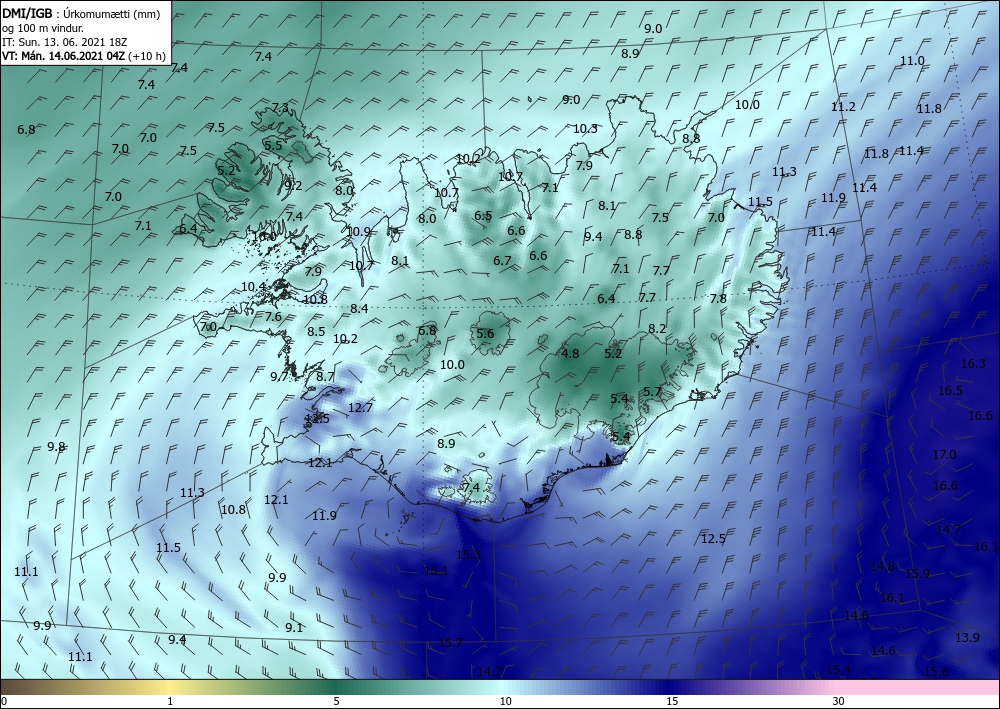Image resolution: width=1000 pixels, height=709 pixels.
Task: Click the 10.9 value on the map
Action: tap(358, 232)
